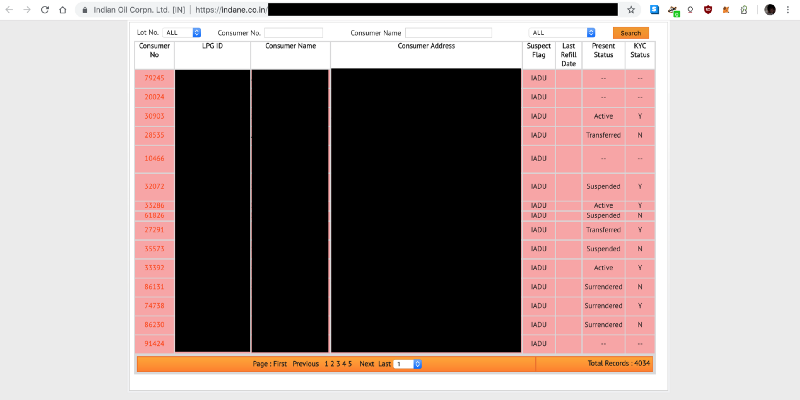The image size is (800, 400).
Task: Go to the Next page
Action: pos(366,364)
